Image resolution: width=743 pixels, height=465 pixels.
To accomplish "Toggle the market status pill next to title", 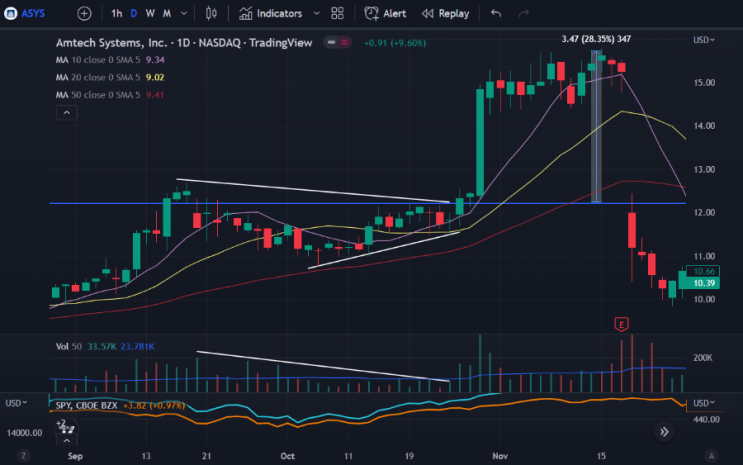I will [337, 43].
